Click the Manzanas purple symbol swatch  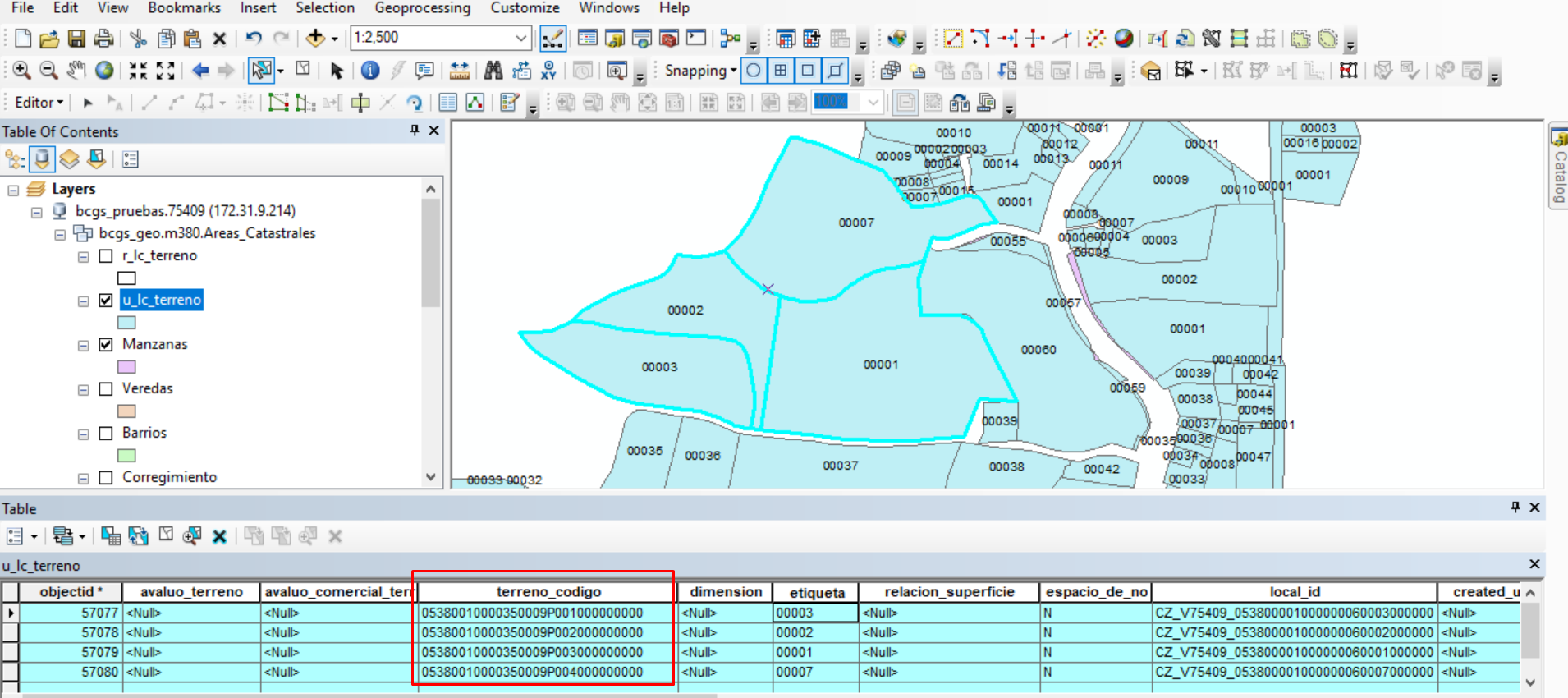click(x=126, y=367)
